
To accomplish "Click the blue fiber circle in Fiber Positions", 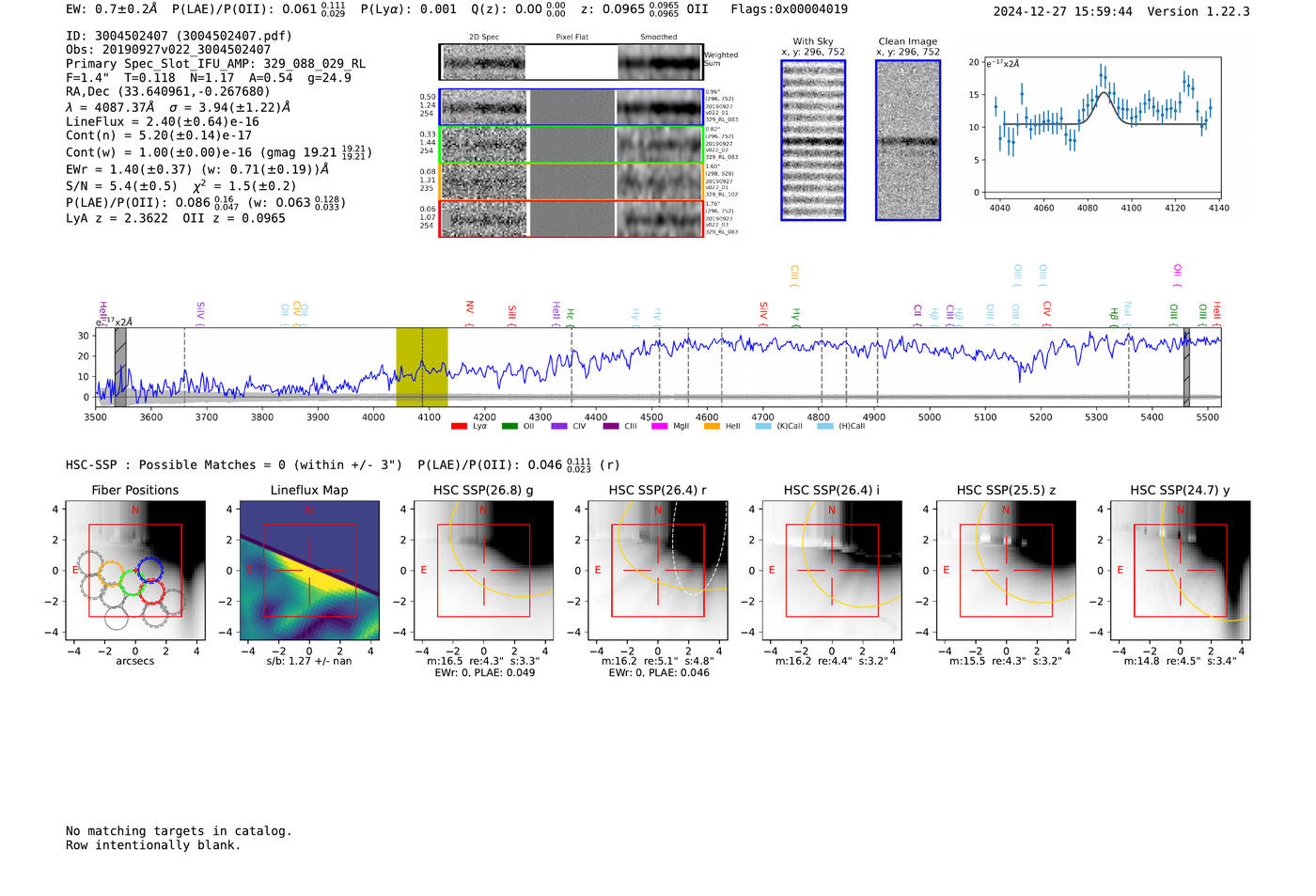I will coord(149,570).
